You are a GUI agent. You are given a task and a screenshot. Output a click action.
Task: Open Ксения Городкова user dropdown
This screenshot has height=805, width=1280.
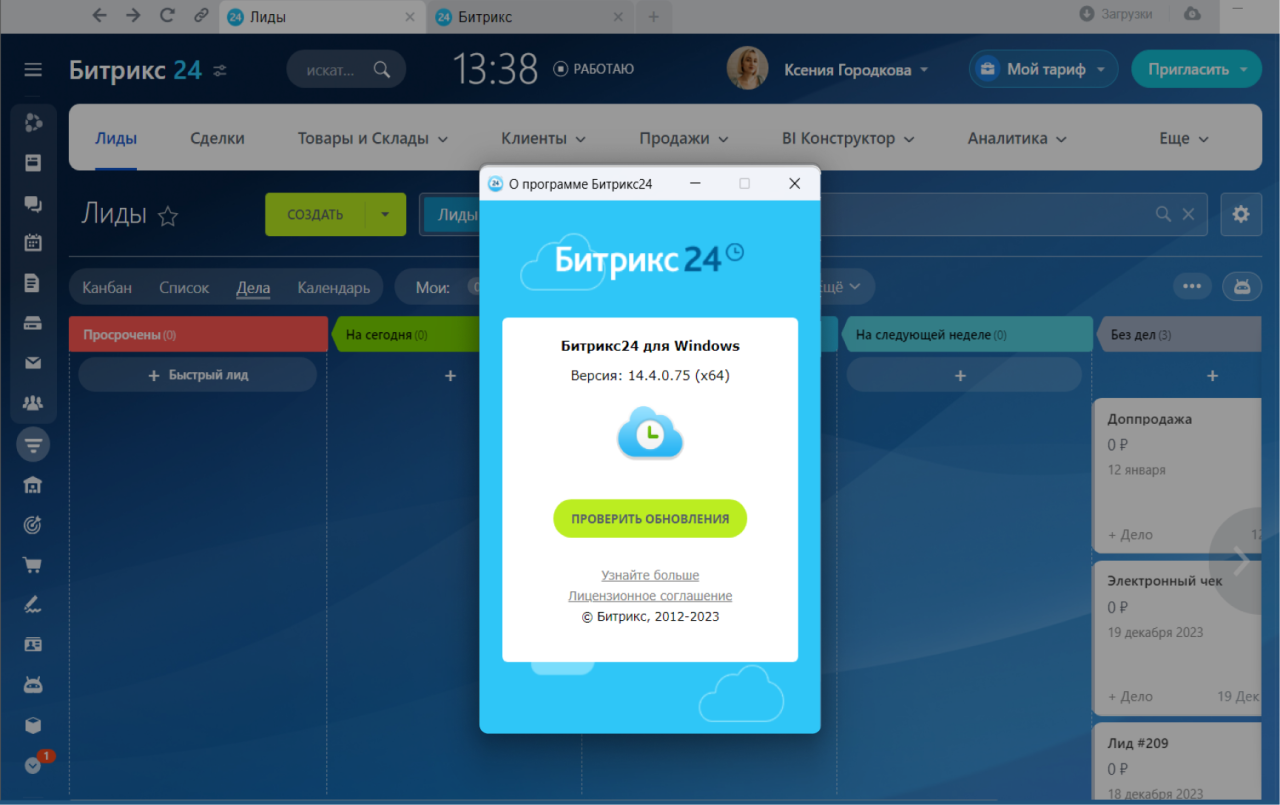point(856,70)
